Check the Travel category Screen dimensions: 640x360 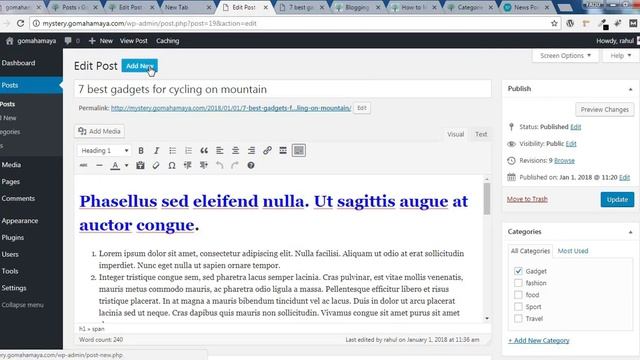click(518, 318)
